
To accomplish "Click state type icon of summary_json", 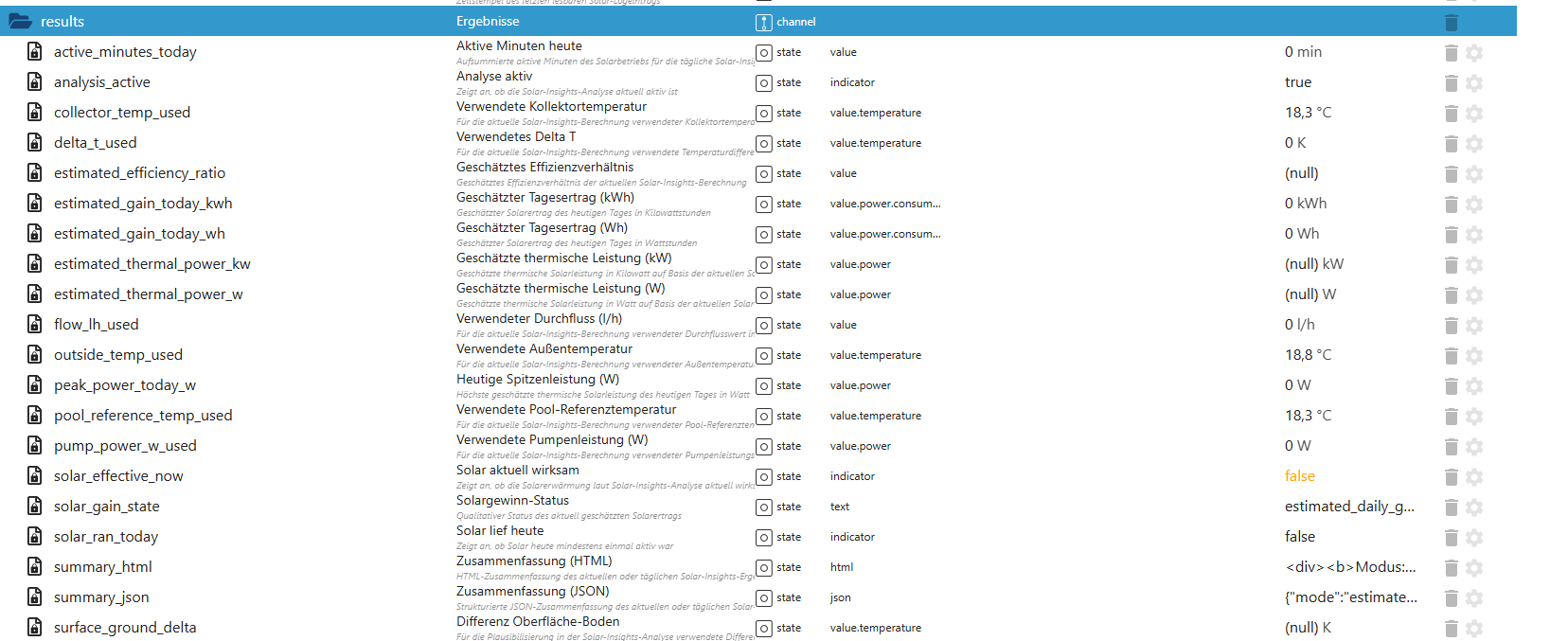I will [764, 598].
